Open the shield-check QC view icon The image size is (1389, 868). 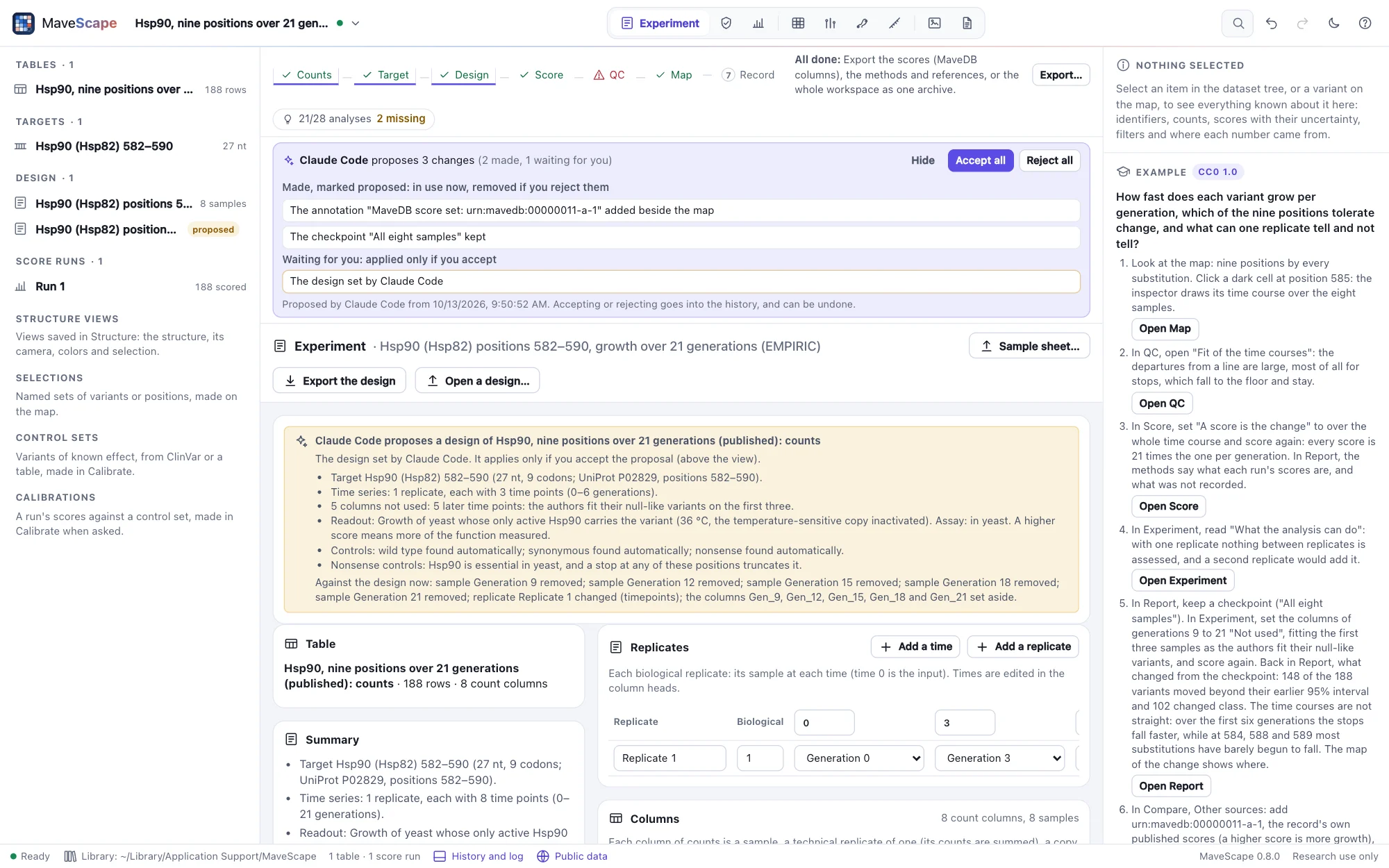[726, 23]
